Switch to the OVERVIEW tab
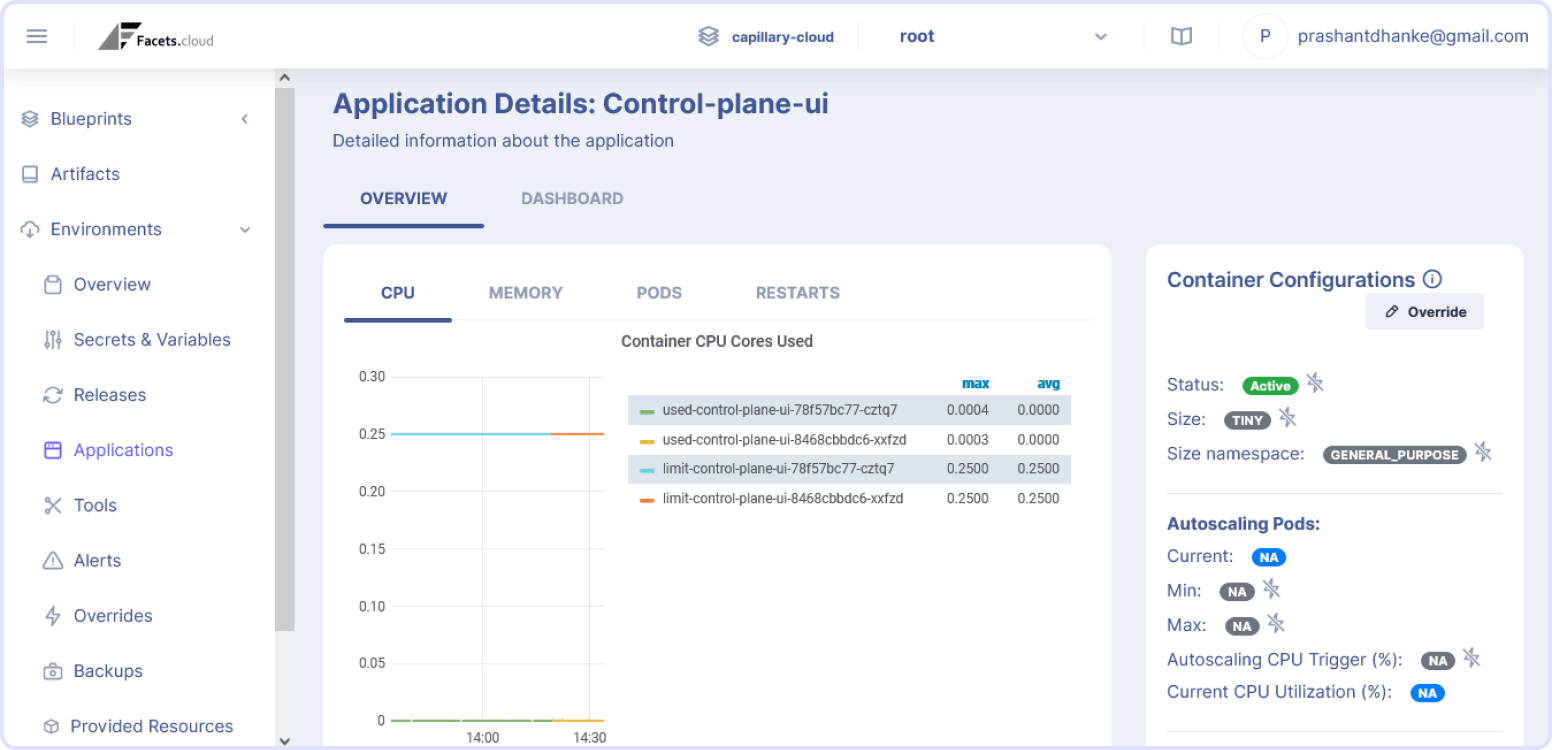 pyautogui.click(x=404, y=199)
